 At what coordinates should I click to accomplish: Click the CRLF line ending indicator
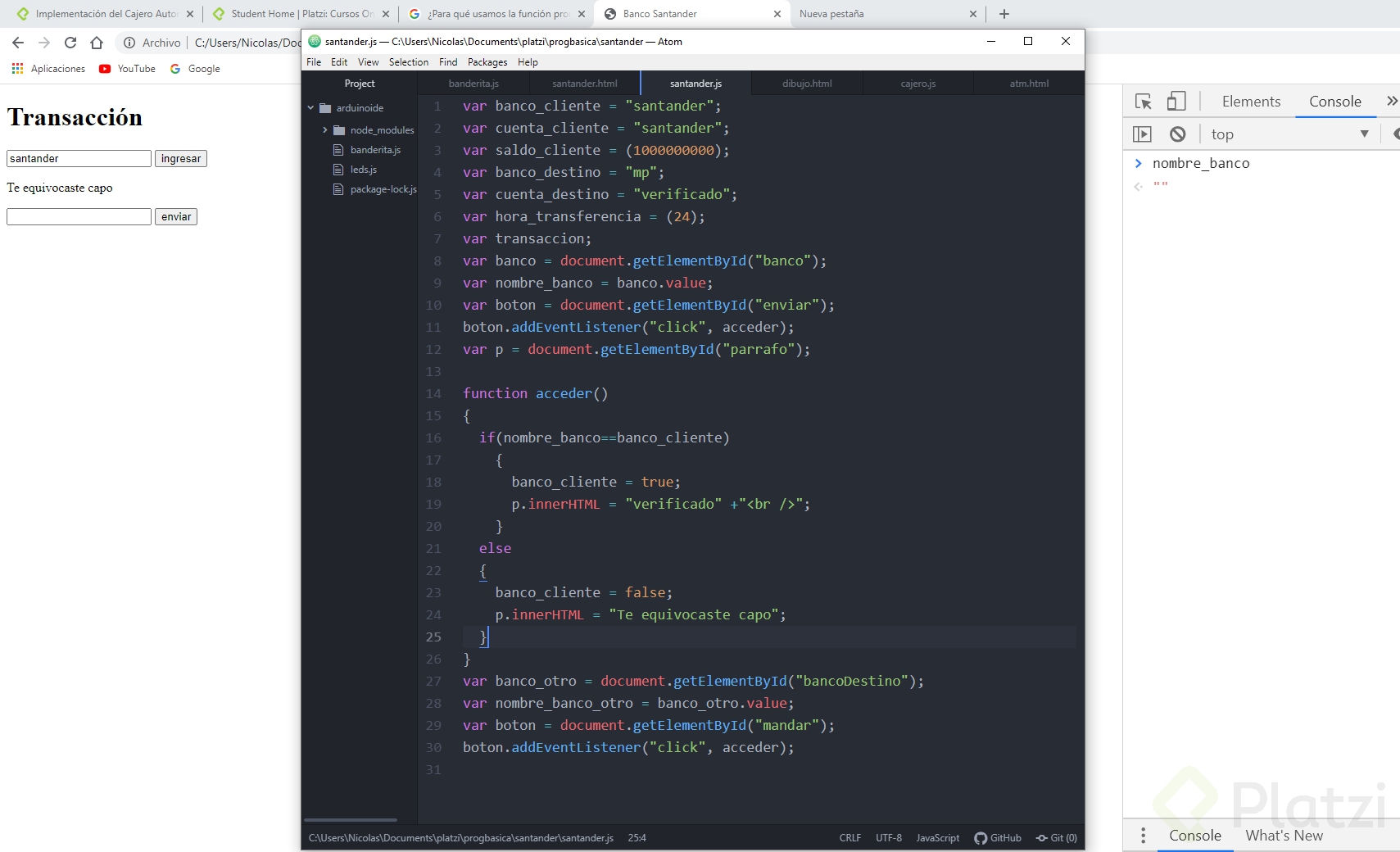pos(850,838)
